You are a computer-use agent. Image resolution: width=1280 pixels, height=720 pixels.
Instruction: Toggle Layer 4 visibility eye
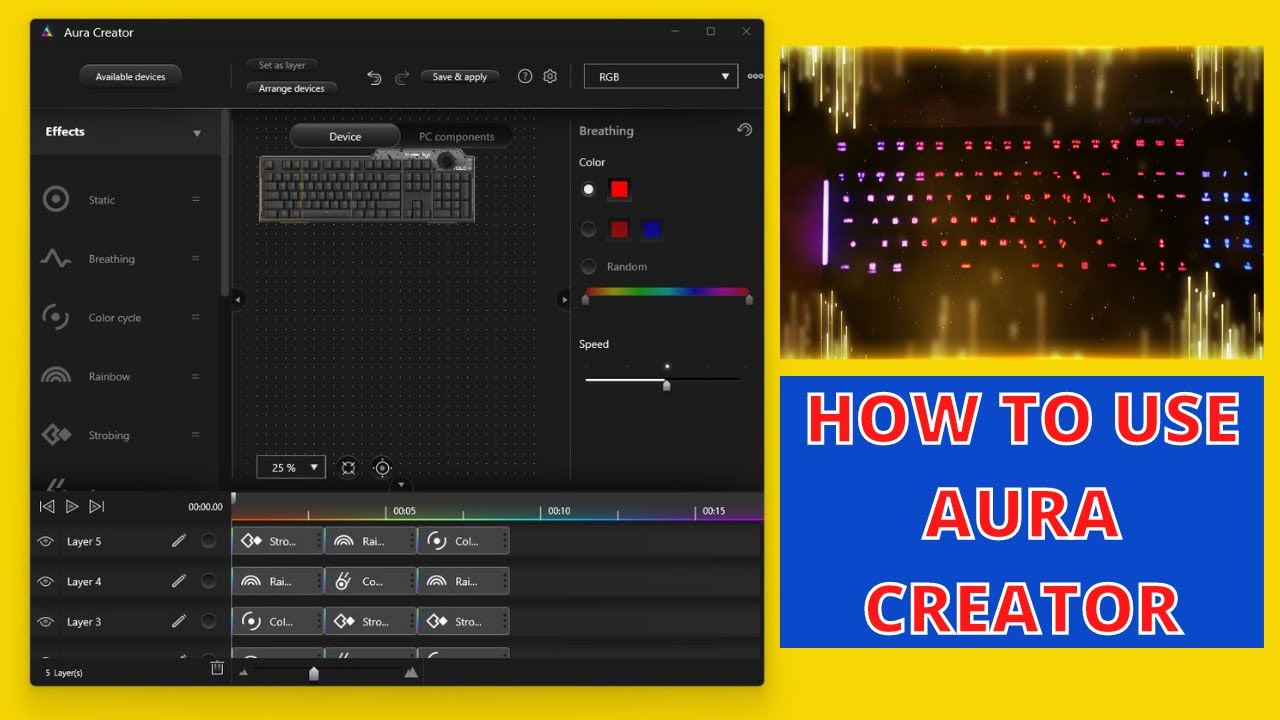pos(45,581)
